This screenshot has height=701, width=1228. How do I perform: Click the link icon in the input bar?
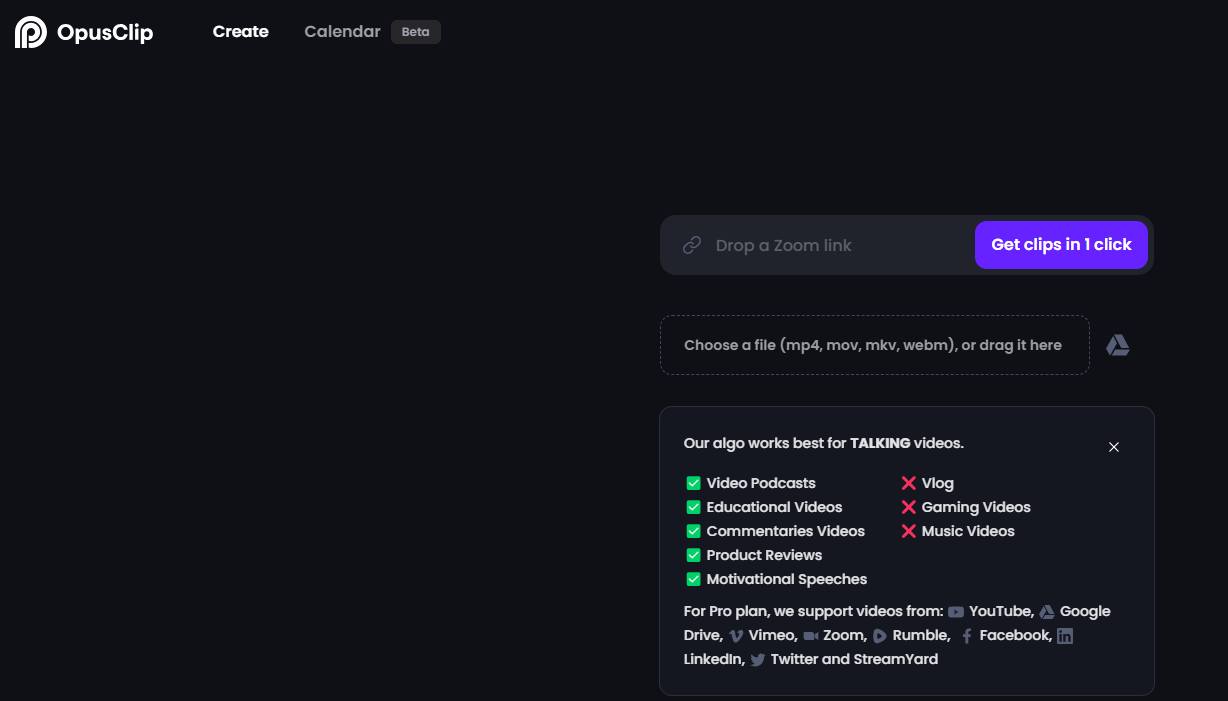(692, 245)
